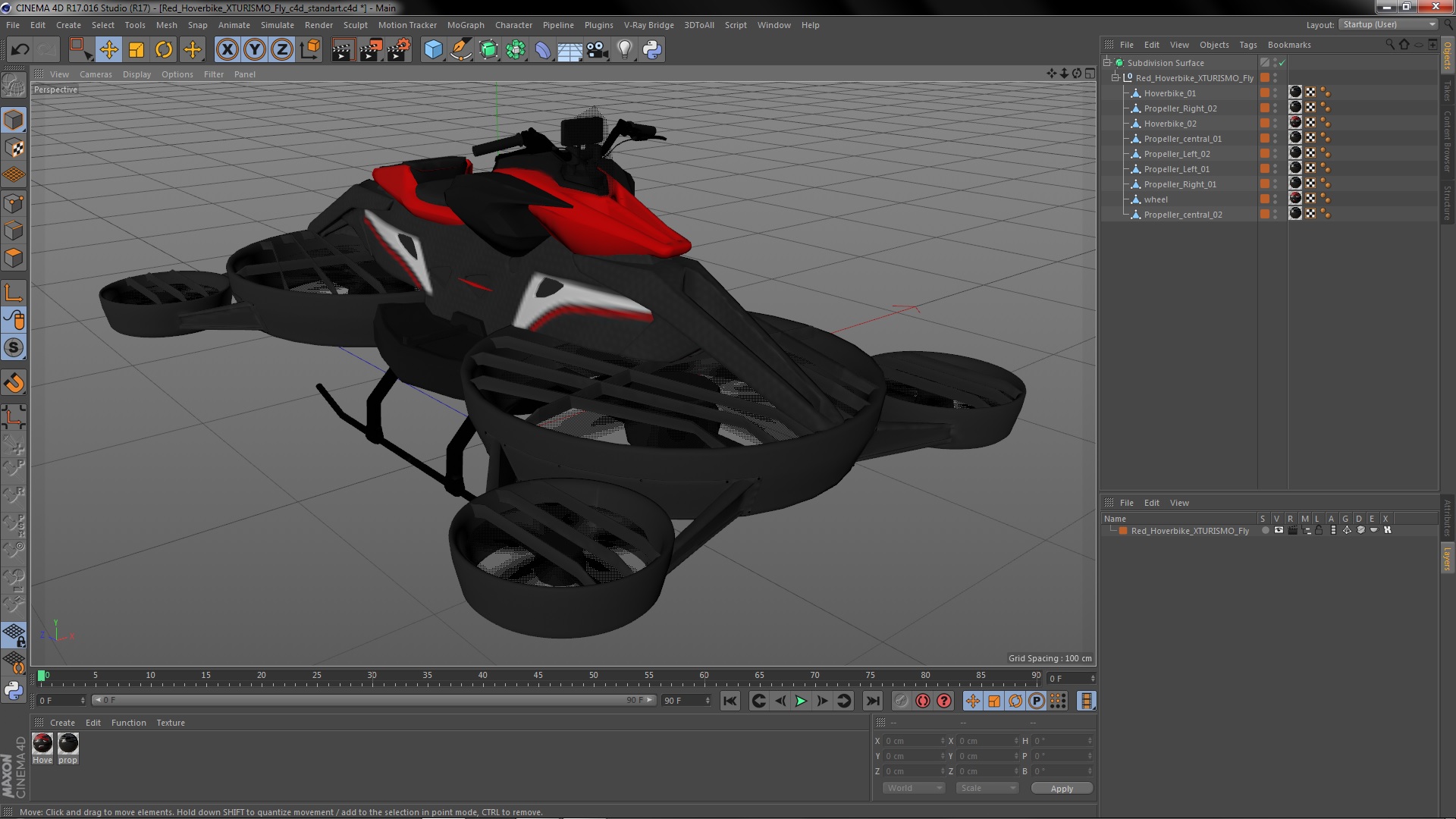1456x819 pixels.
Task: Click the material tag on wheel row
Action: point(1295,199)
